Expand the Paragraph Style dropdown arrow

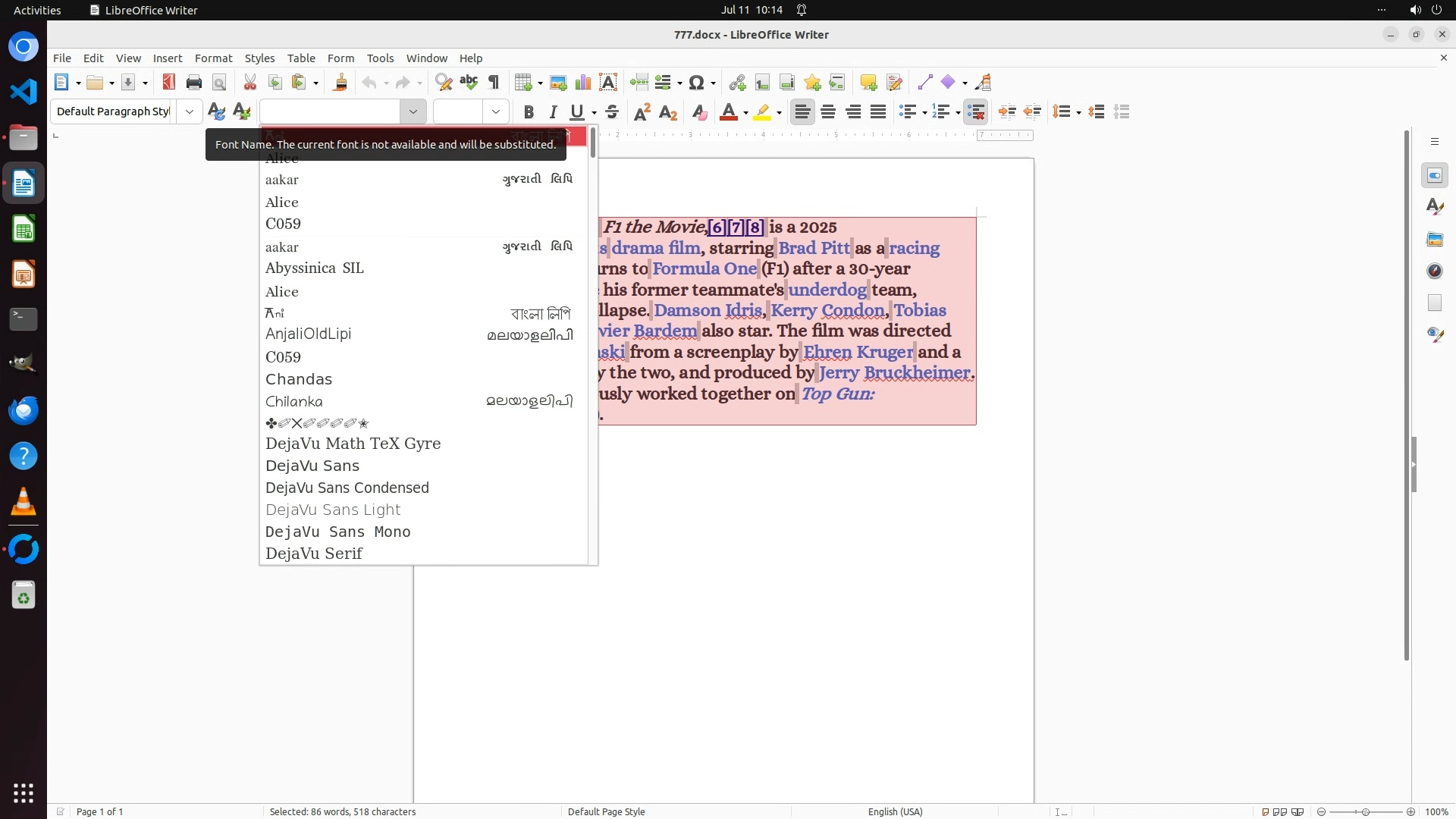(190, 111)
